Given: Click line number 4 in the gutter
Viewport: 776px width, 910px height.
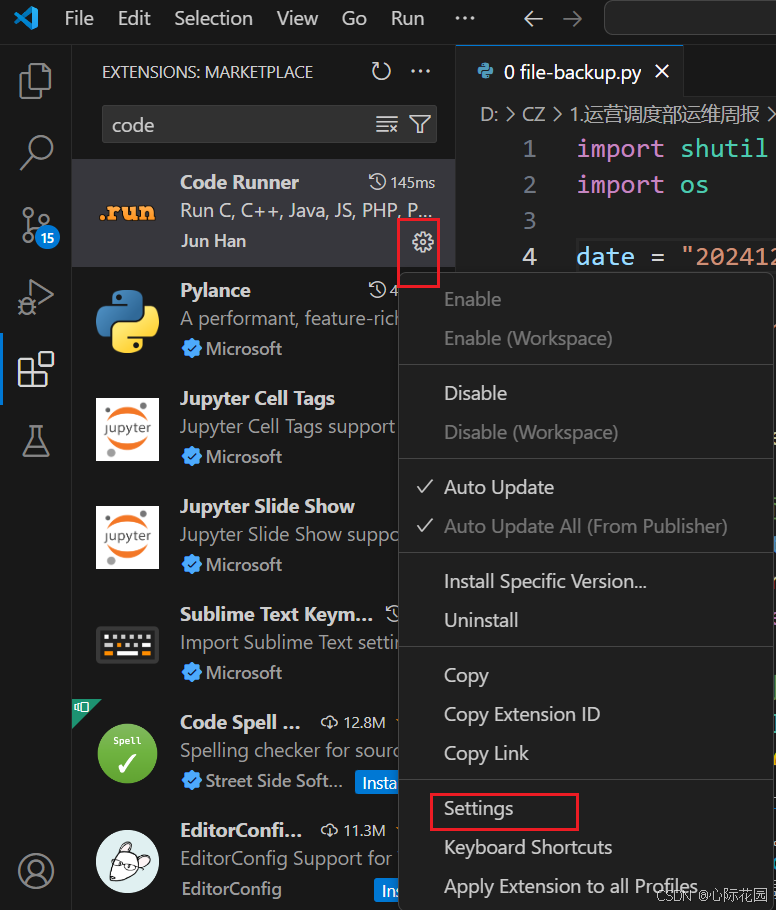Looking at the screenshot, I should click(529, 257).
